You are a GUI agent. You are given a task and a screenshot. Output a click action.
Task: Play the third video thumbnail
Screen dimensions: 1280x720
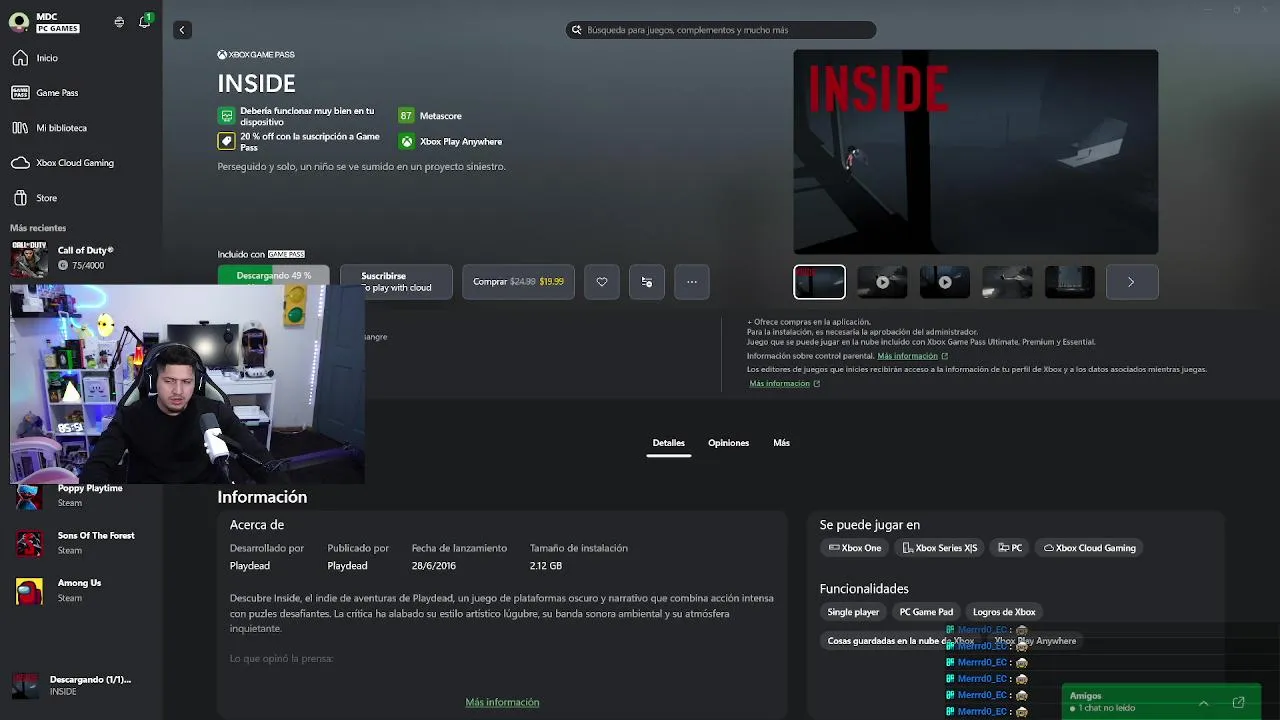(944, 282)
